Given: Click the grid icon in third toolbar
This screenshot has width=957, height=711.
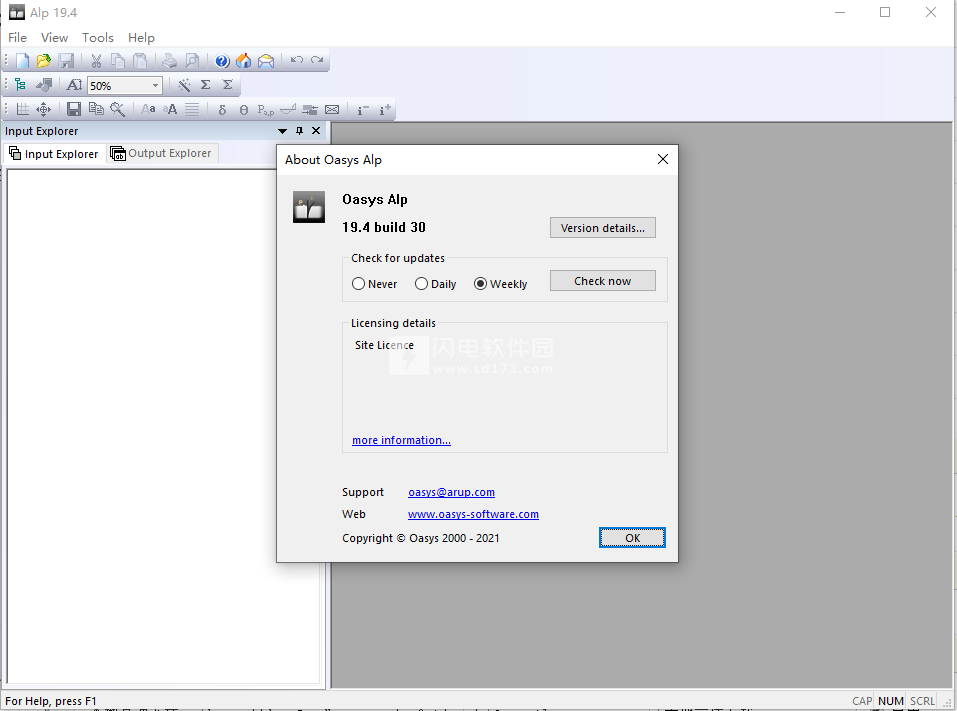Looking at the screenshot, I should pyautogui.click(x=23, y=109).
